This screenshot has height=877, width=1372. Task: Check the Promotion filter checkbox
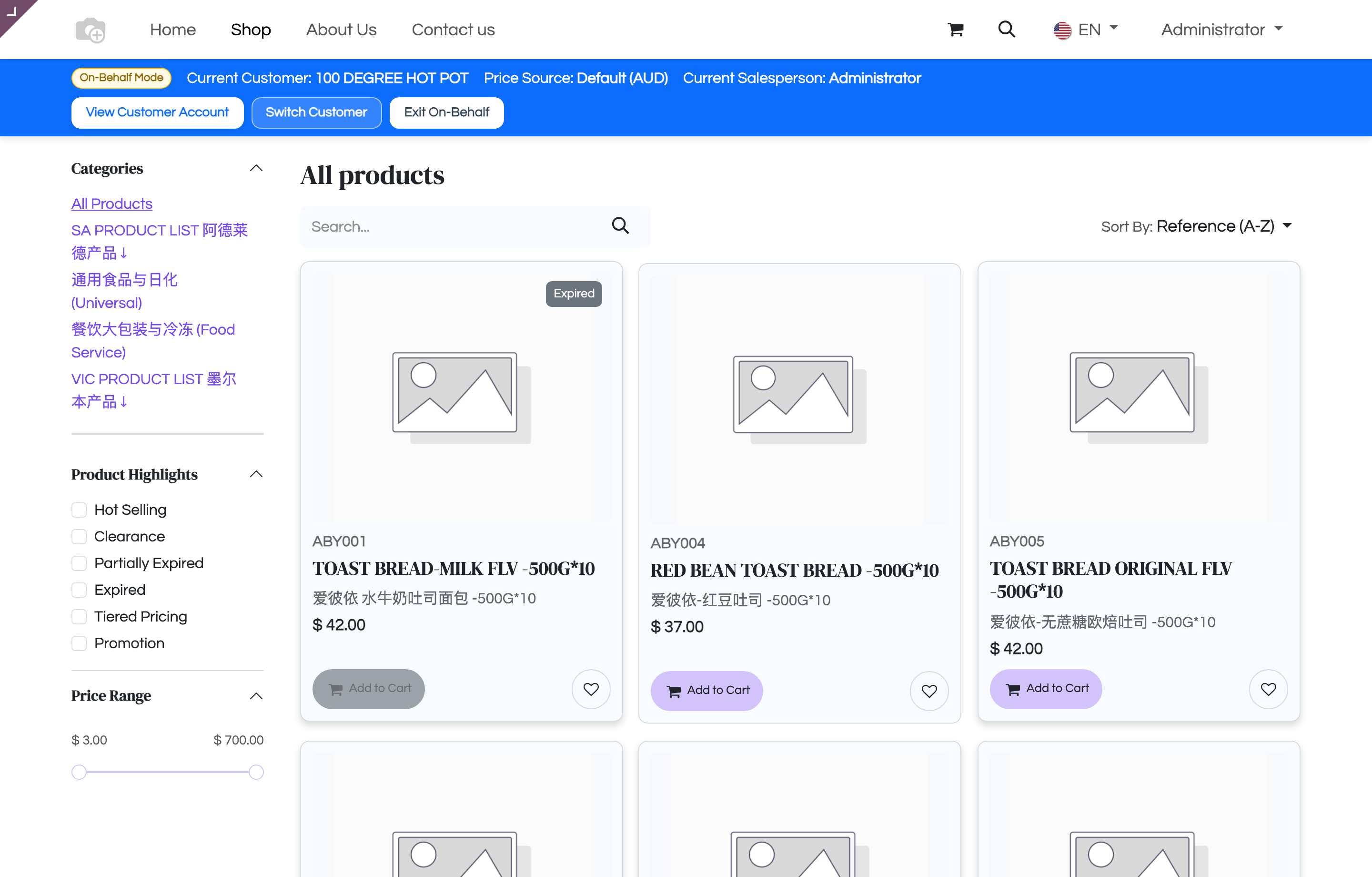coord(79,643)
